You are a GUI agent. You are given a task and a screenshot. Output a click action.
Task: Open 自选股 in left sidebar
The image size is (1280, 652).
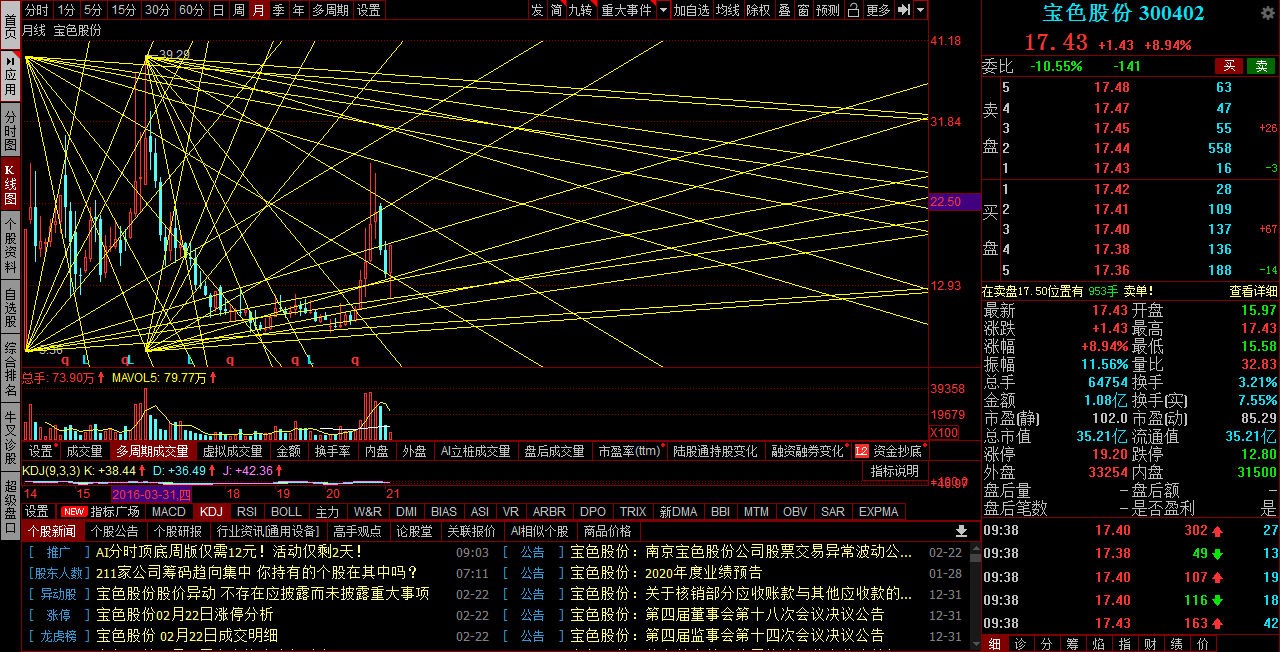click(10, 309)
